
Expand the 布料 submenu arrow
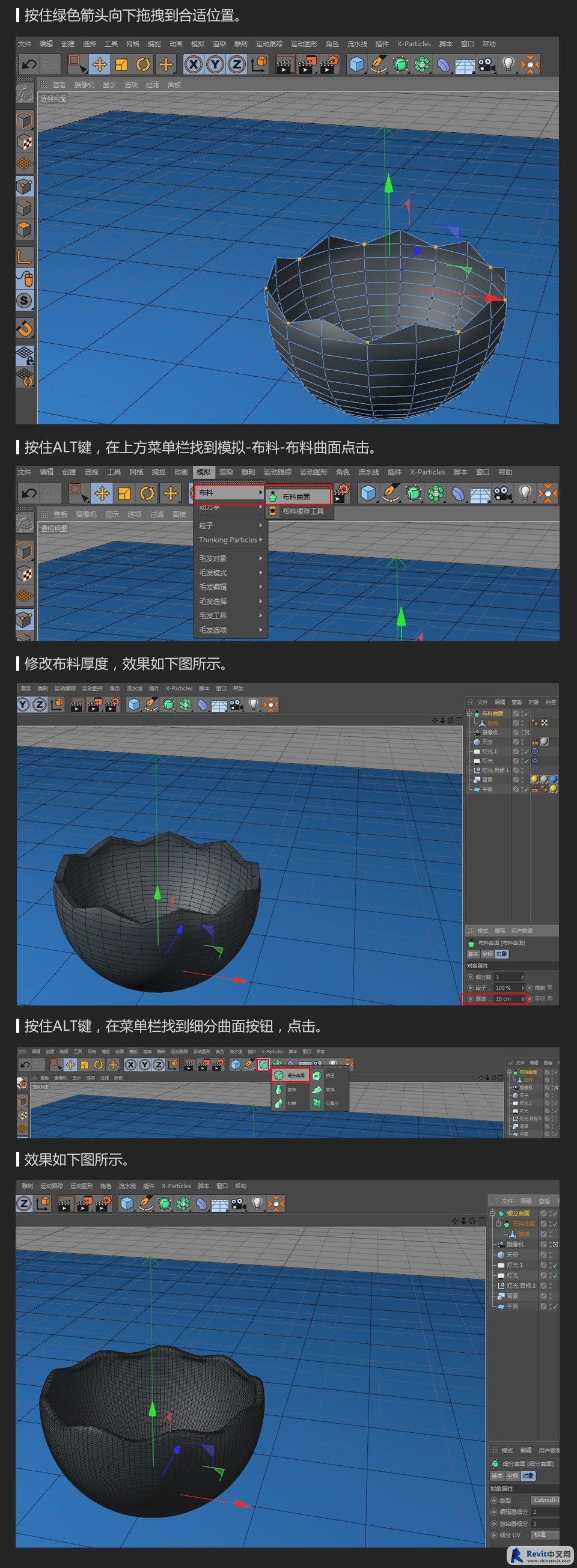point(260,492)
